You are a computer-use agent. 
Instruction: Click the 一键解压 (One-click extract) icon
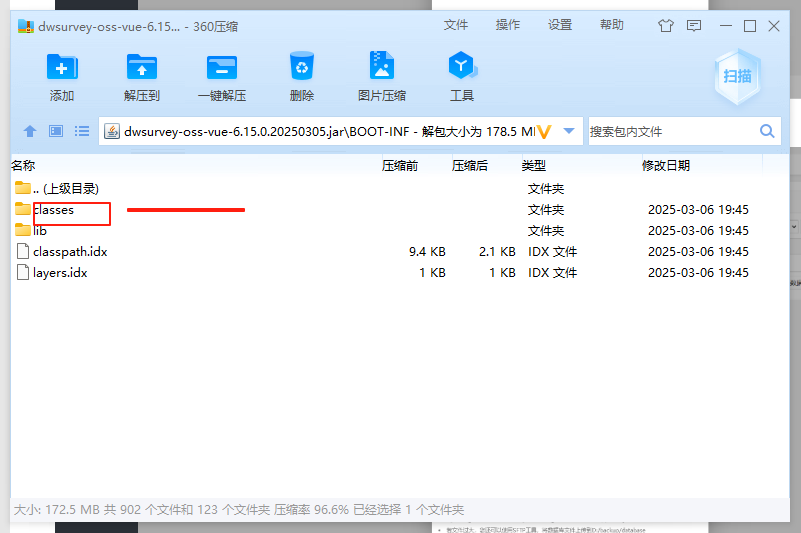pyautogui.click(x=222, y=69)
